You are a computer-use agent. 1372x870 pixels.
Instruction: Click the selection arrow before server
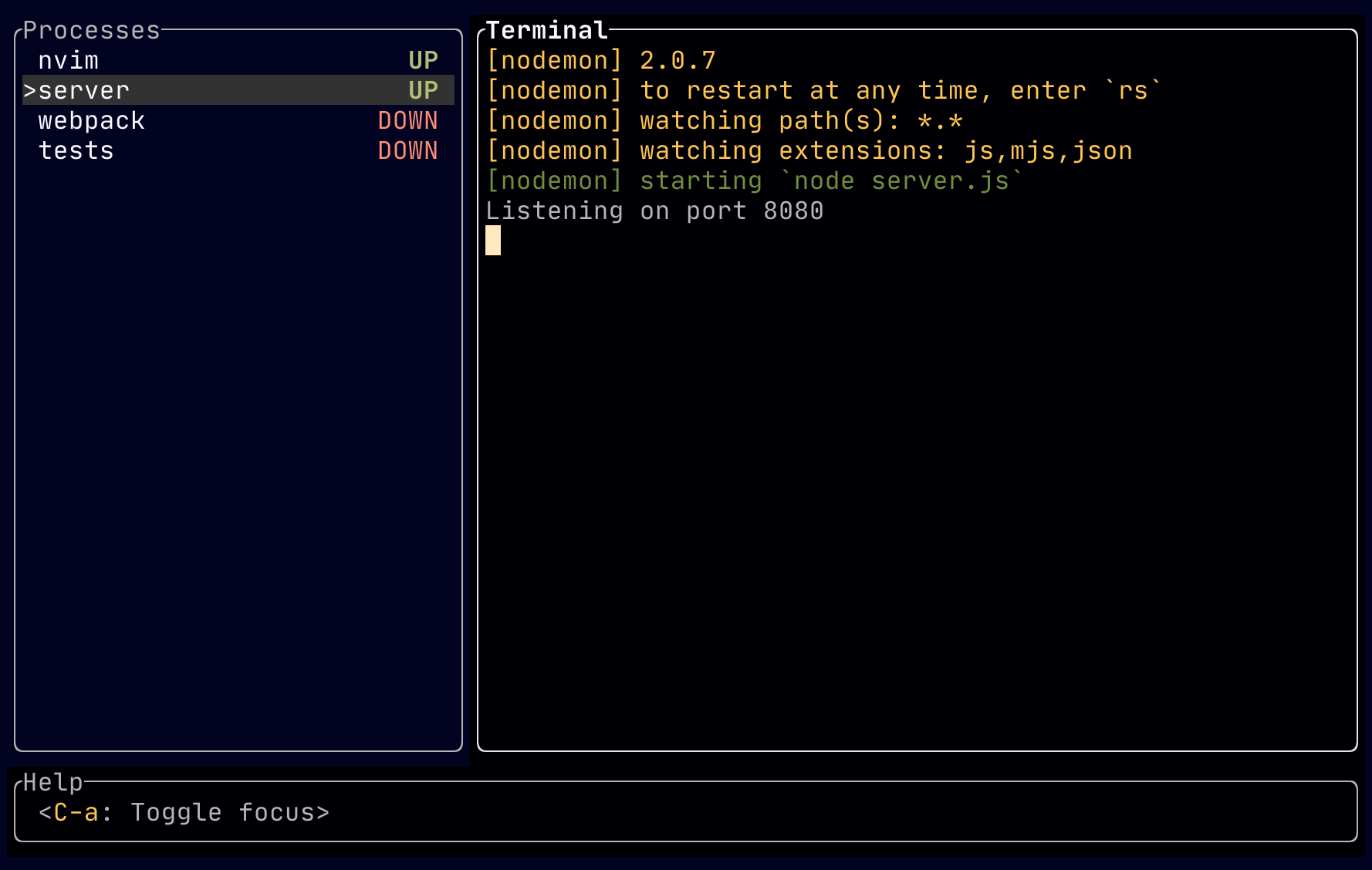29,89
